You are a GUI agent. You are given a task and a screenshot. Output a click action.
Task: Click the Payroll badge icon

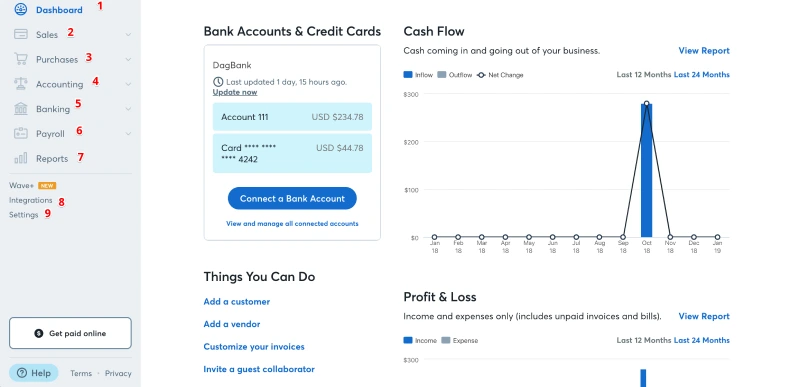[20, 133]
